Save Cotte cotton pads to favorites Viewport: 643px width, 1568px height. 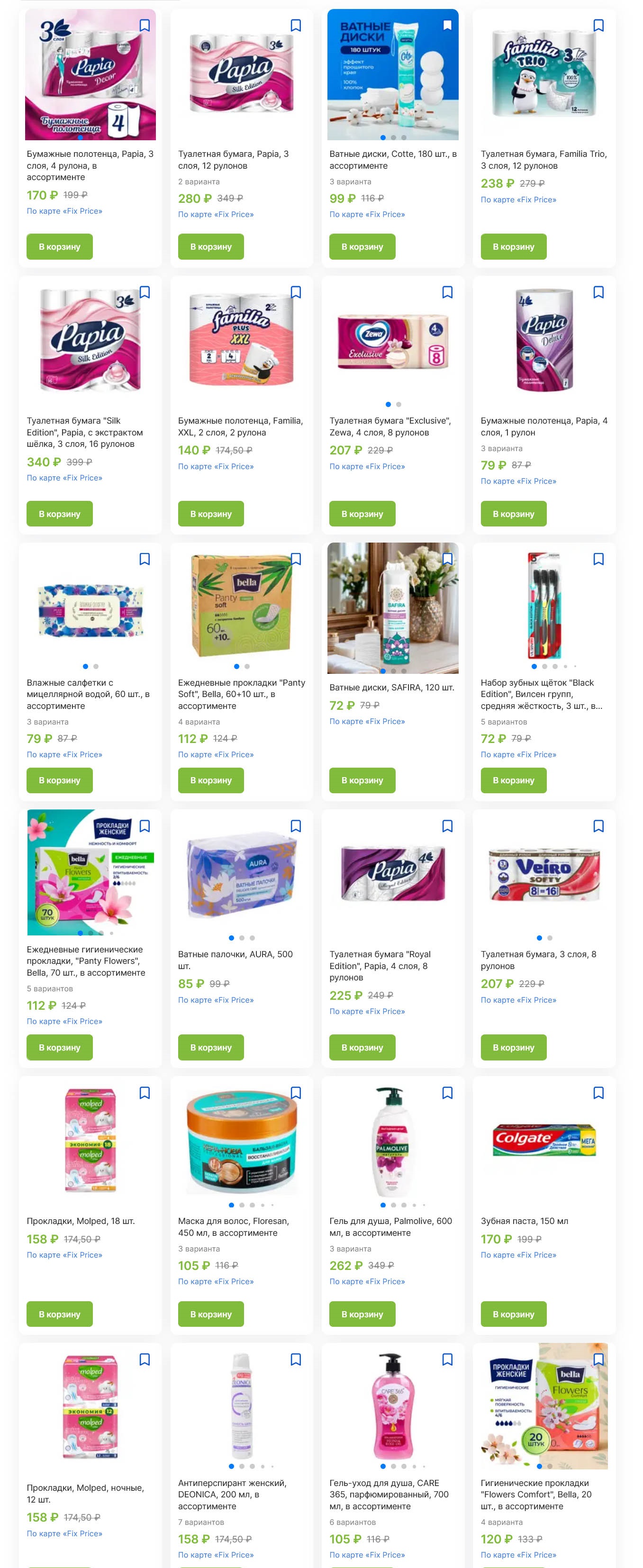(448, 26)
